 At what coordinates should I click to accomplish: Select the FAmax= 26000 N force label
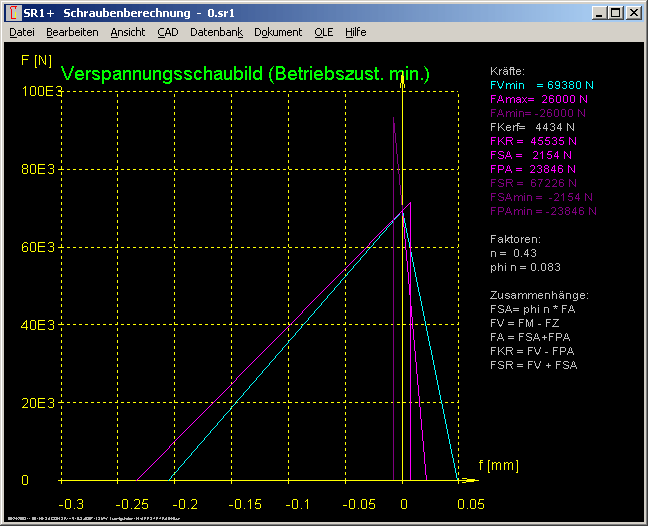coord(539,100)
